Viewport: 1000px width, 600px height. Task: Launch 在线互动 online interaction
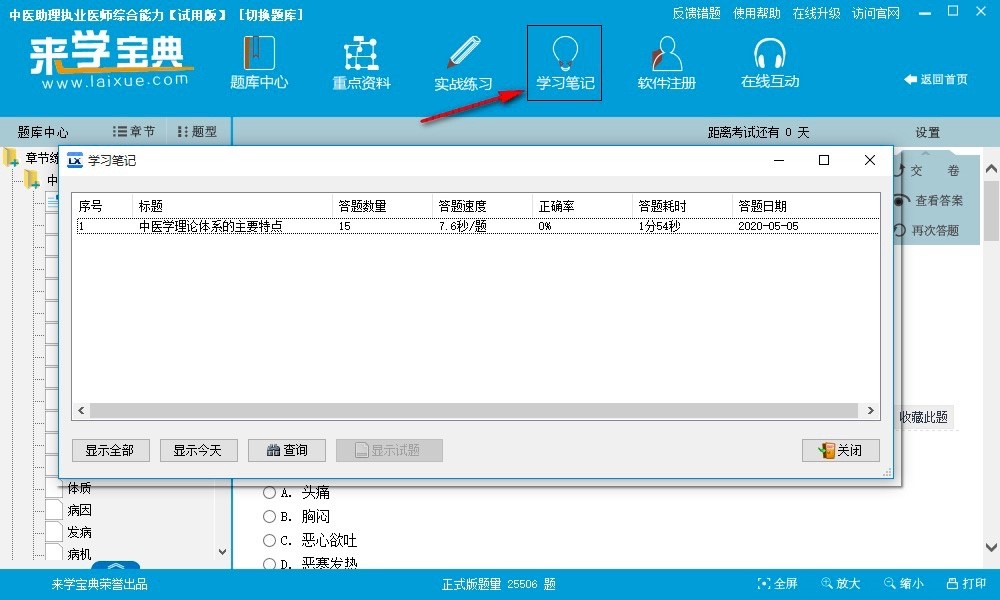coord(769,62)
